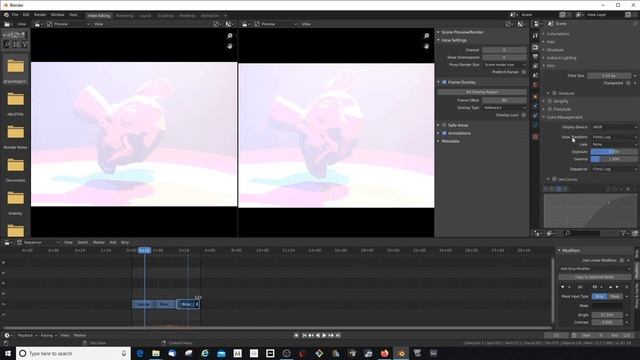This screenshot has height=360, width=640.
Task: Open Add menu in sequencer header
Action: coord(113,242)
